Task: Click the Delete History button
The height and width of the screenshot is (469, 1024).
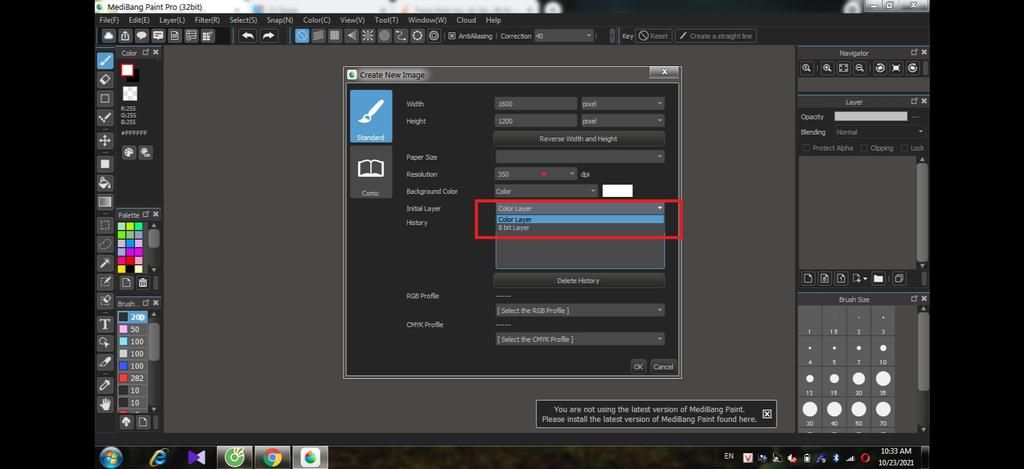Action: coord(579,280)
